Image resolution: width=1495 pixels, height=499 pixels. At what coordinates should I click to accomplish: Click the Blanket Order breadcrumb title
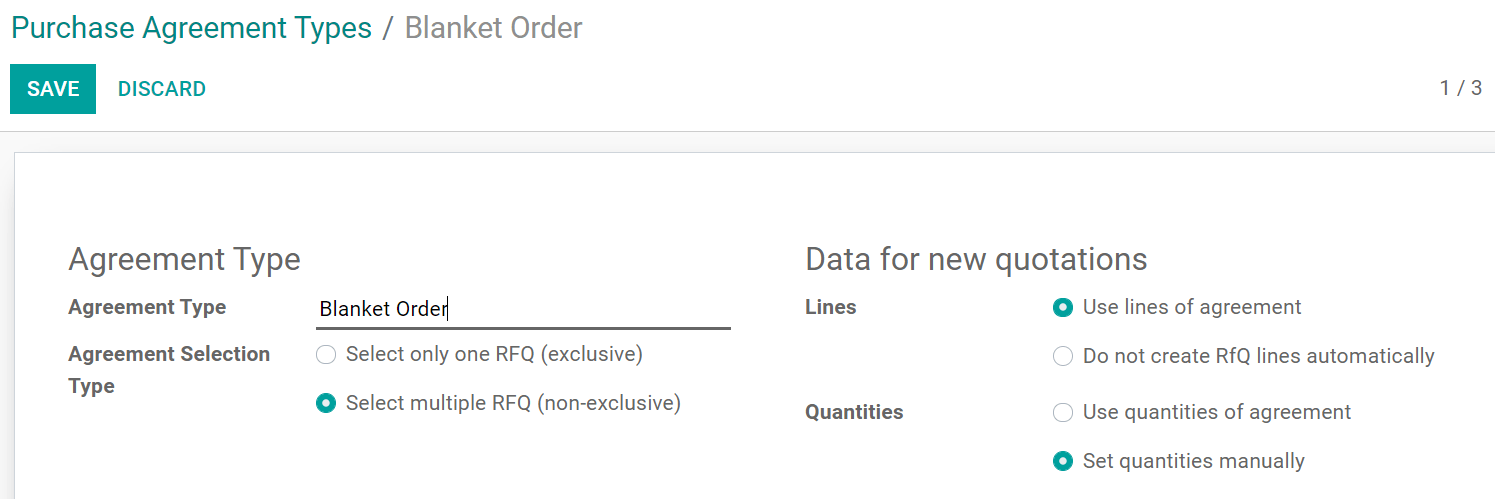[x=493, y=28]
